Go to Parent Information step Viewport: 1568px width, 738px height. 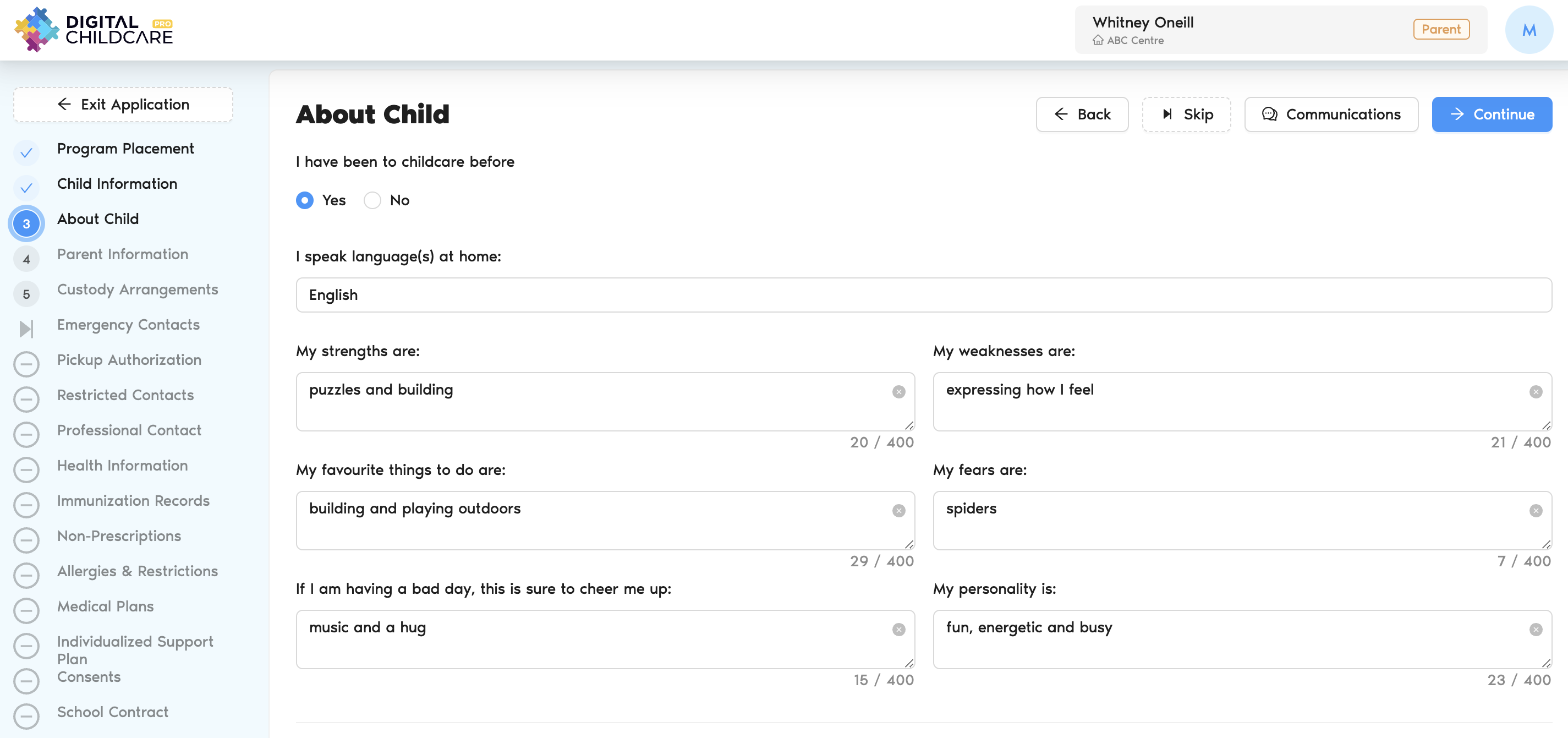pos(122,254)
